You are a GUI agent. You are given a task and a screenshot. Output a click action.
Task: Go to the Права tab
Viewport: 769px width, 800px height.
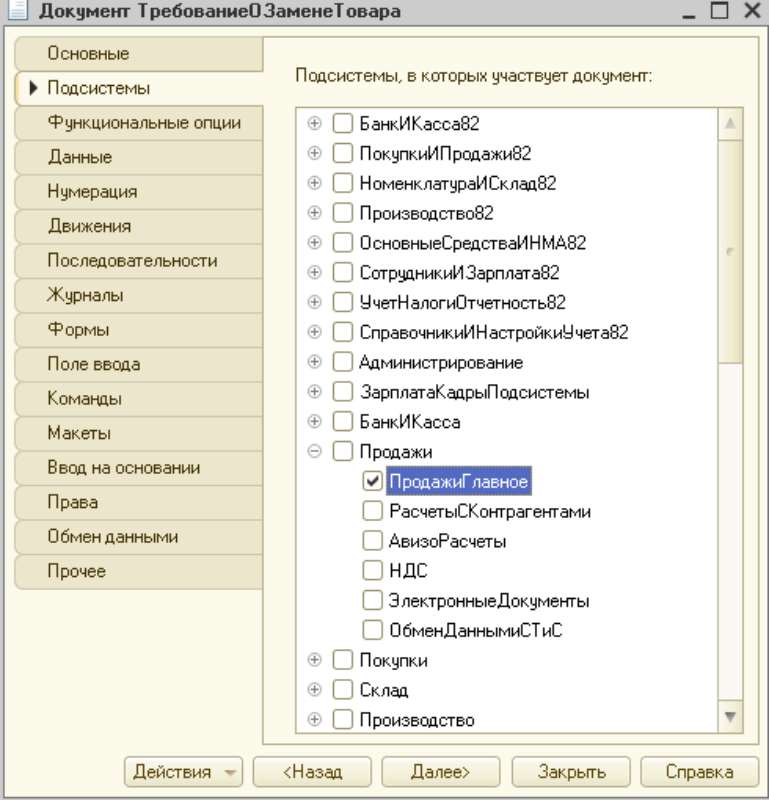point(139,502)
